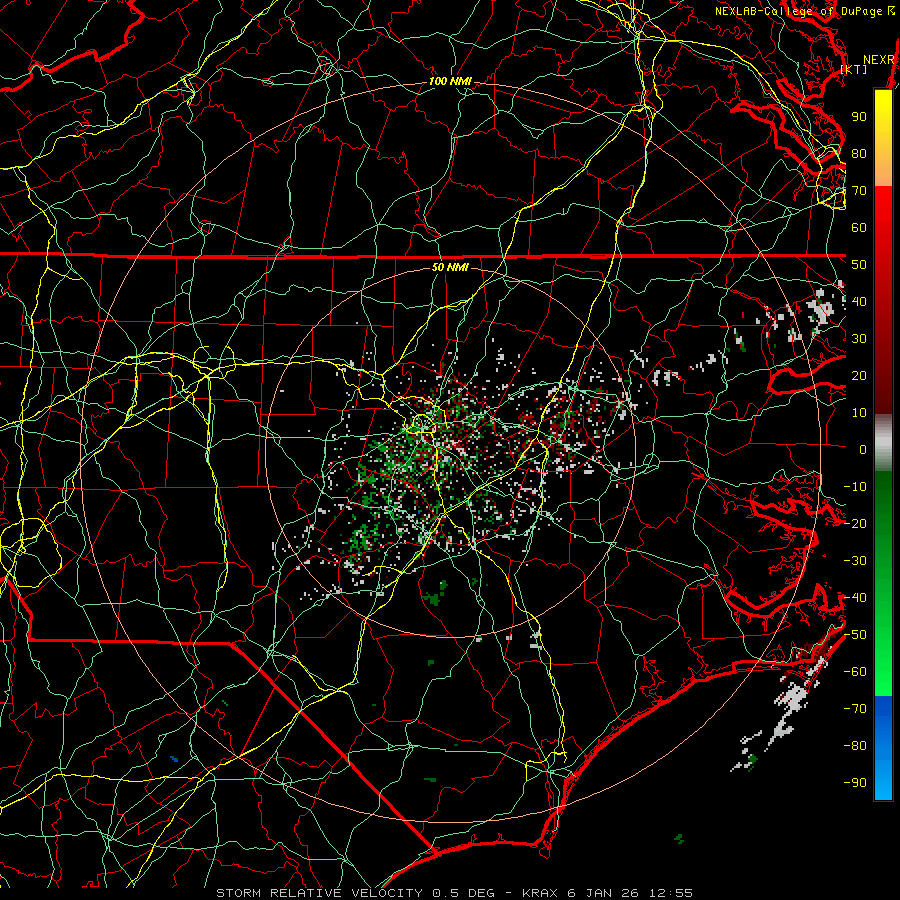The height and width of the screenshot is (900, 900).
Task: Click the 70 value on velocity scale
Action: click(859, 191)
